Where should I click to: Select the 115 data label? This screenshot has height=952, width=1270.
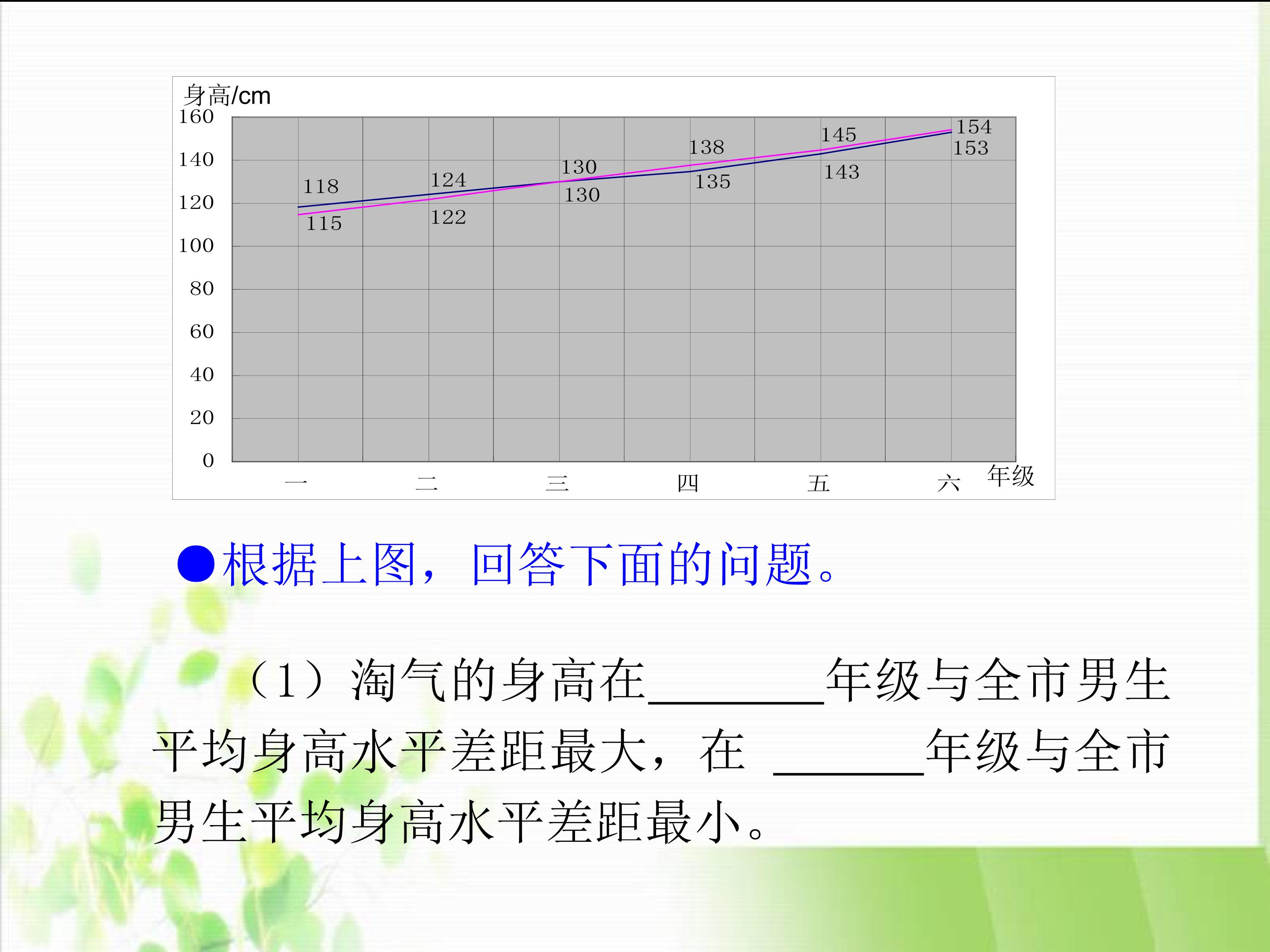click(x=324, y=223)
